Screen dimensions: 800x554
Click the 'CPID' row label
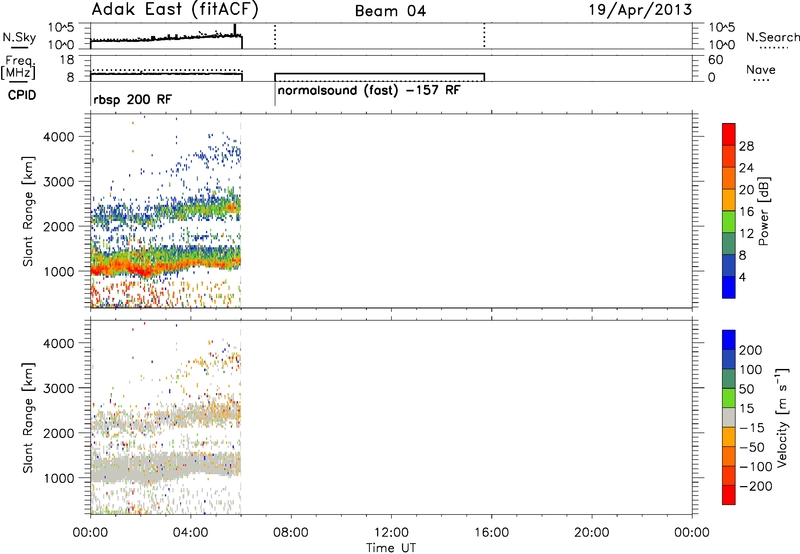22,95
